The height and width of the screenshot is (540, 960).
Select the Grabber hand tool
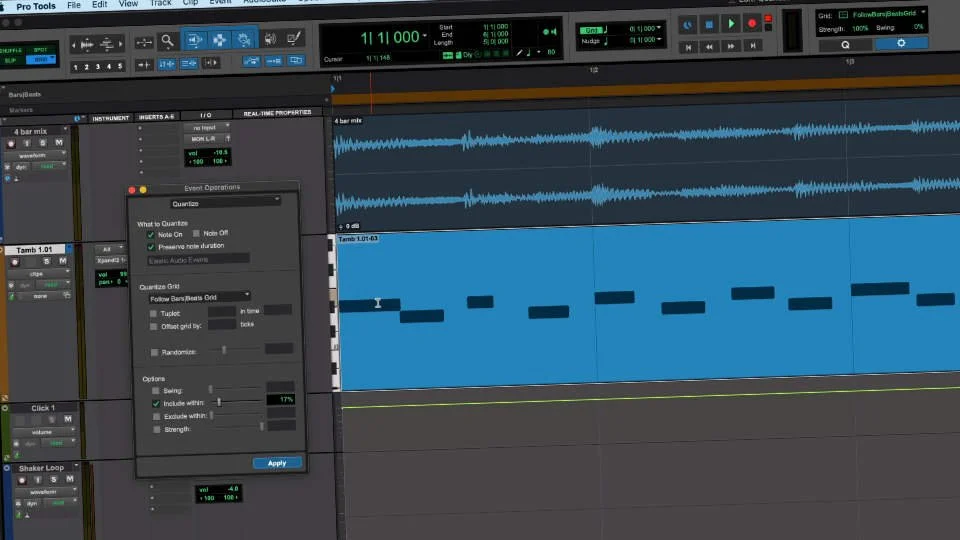tap(244, 40)
